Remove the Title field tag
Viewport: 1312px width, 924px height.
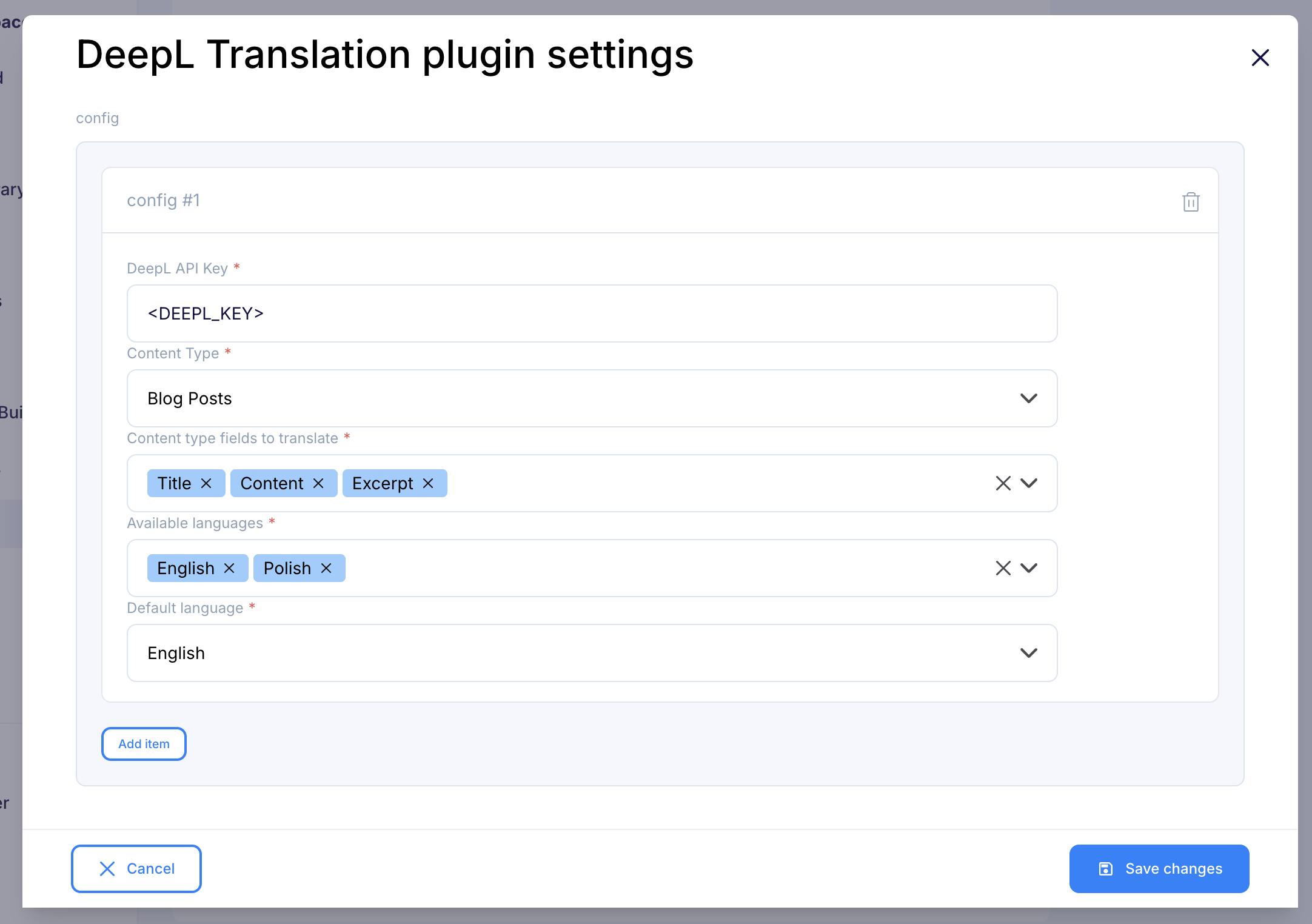point(206,483)
